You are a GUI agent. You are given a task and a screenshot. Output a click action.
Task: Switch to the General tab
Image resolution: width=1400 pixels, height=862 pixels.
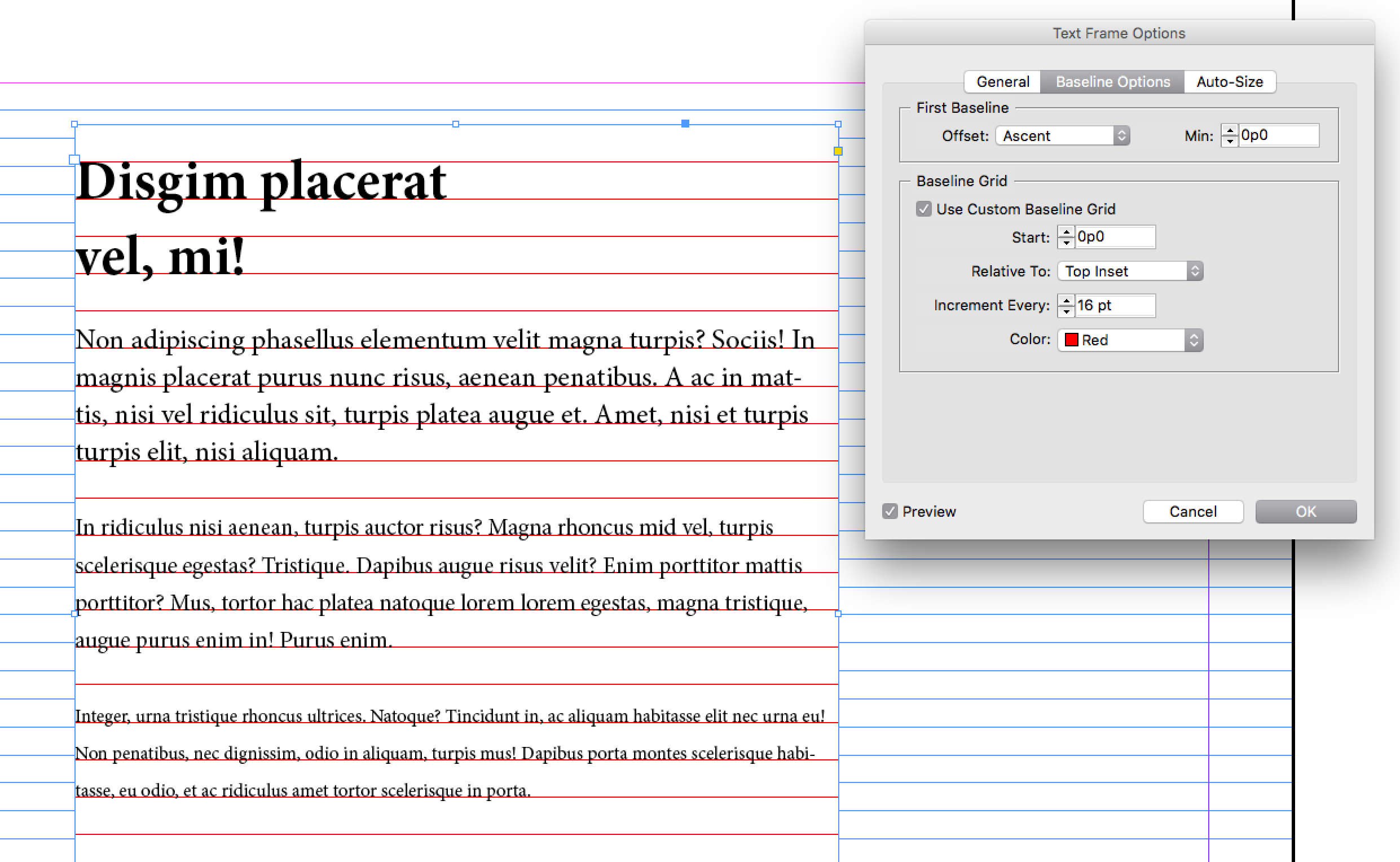click(1002, 82)
